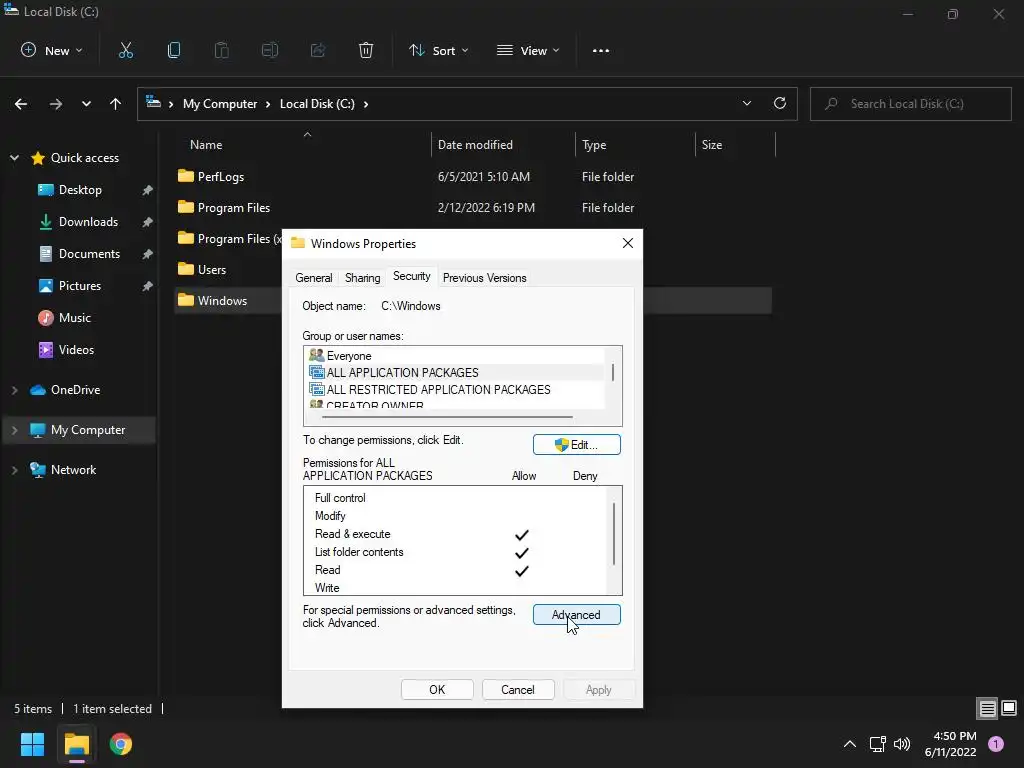Screen dimensions: 1024x768
Task: Click the Paste clipboard icon
Action: pyautogui.click(x=221, y=50)
